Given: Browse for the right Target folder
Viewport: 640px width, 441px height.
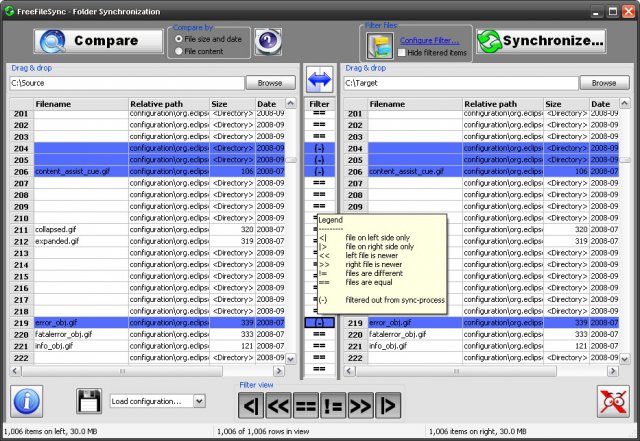Looking at the screenshot, I should pos(604,83).
